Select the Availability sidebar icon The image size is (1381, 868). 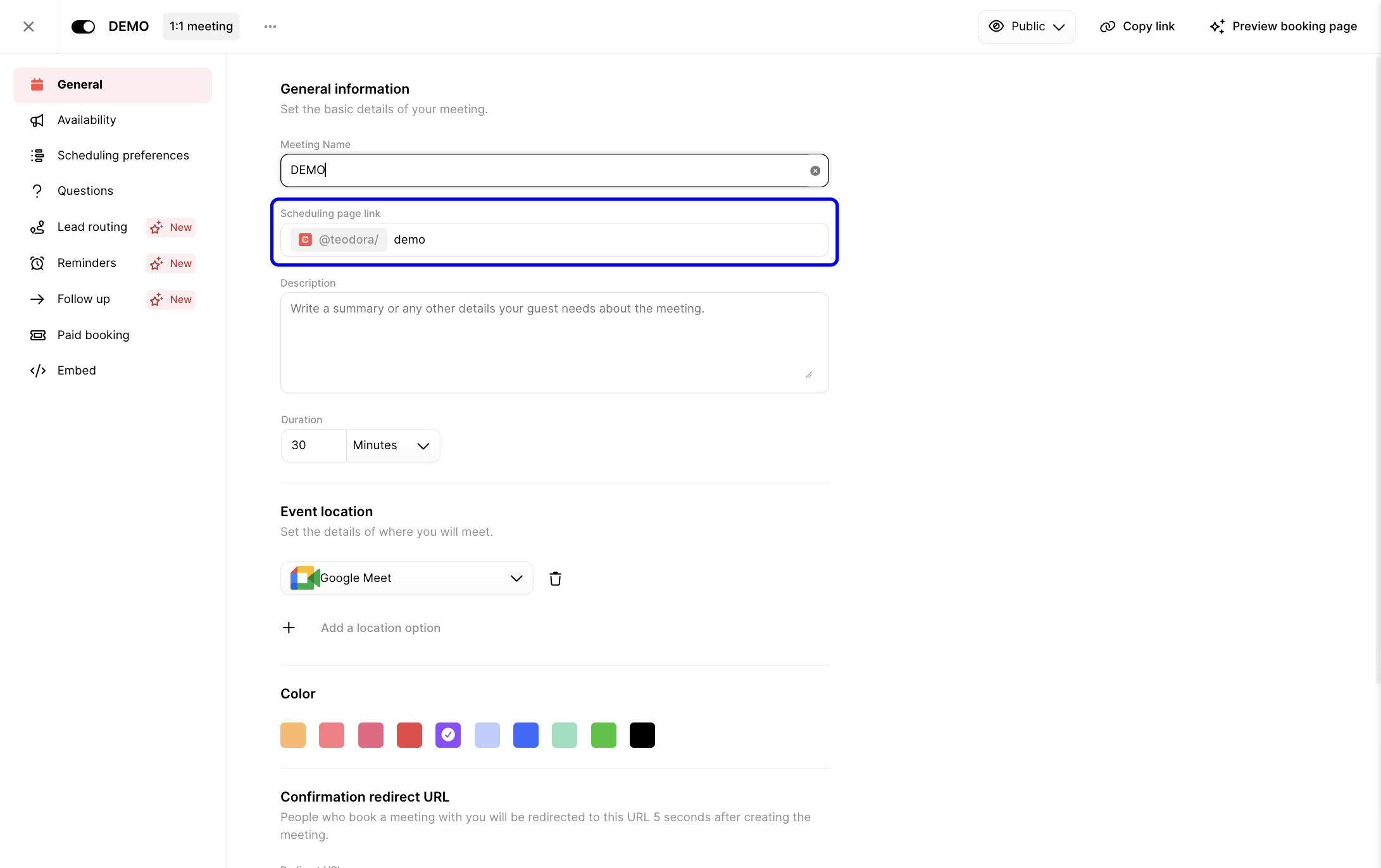[x=37, y=120]
